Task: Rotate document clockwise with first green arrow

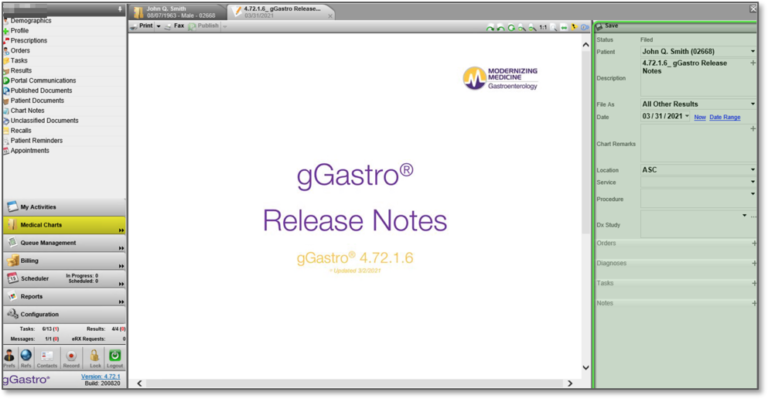Action: pyautogui.click(x=490, y=28)
